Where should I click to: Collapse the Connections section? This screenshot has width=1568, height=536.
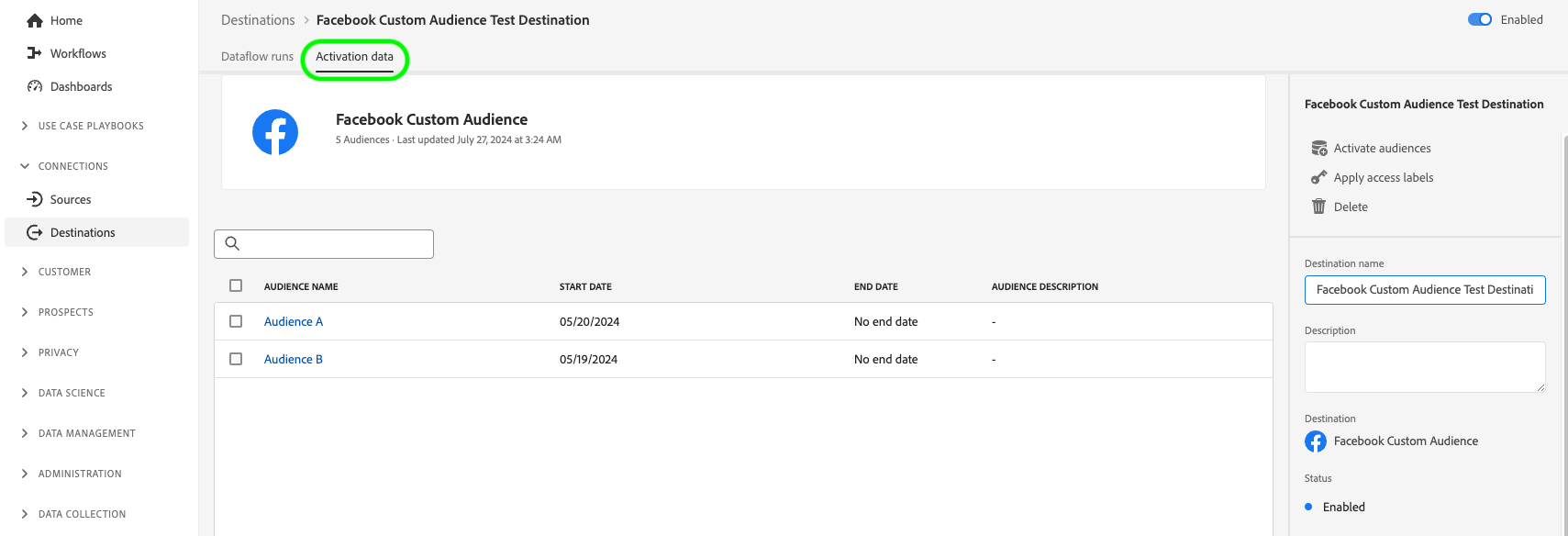[25, 166]
